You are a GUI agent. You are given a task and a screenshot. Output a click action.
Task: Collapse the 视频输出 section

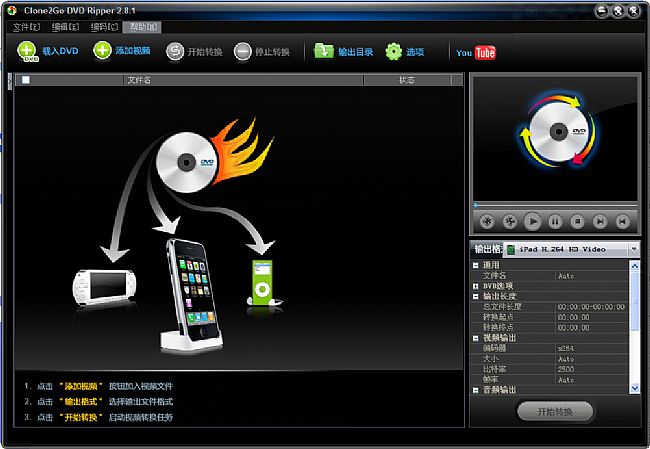click(476, 338)
